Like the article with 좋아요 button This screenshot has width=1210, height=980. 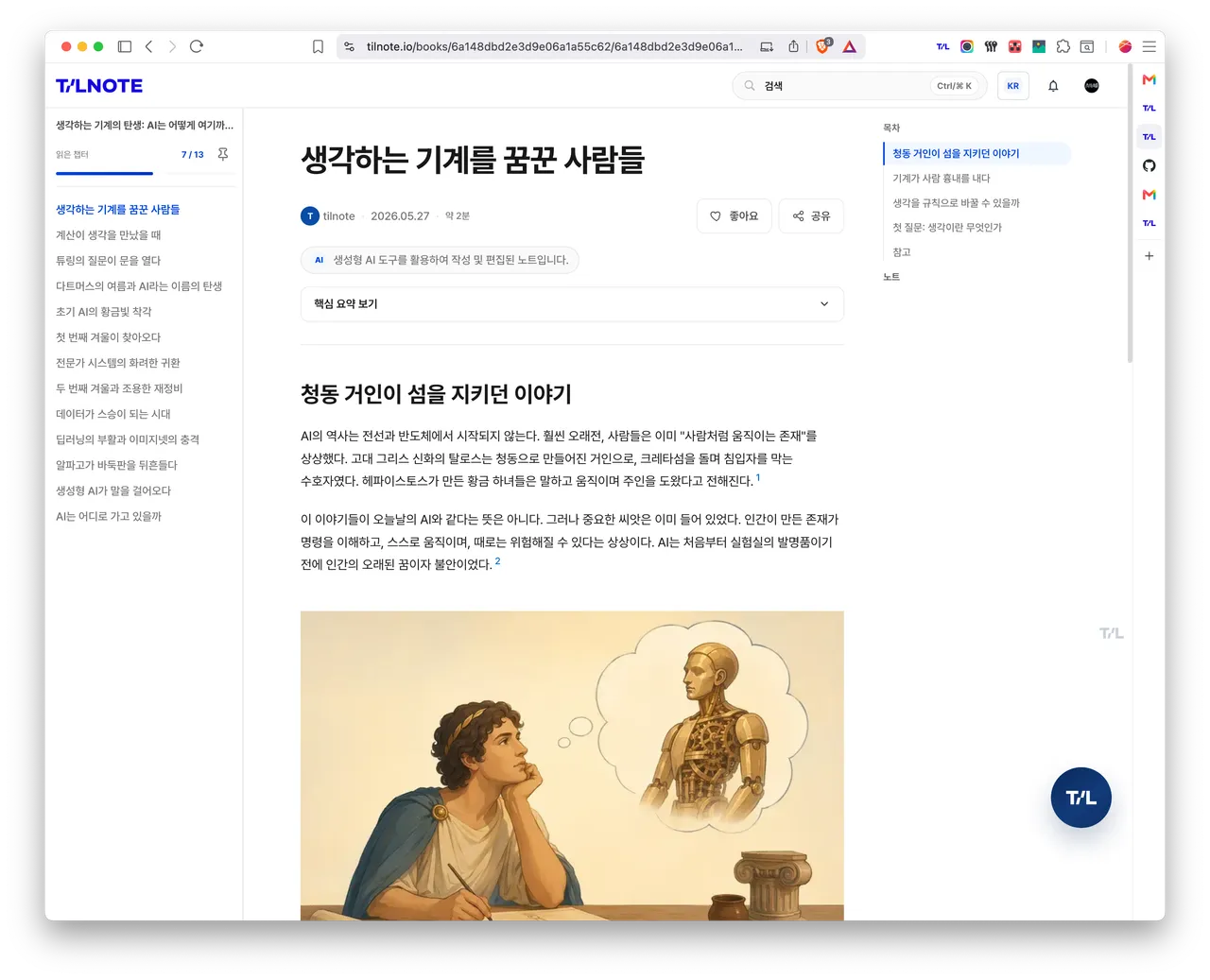pos(735,215)
